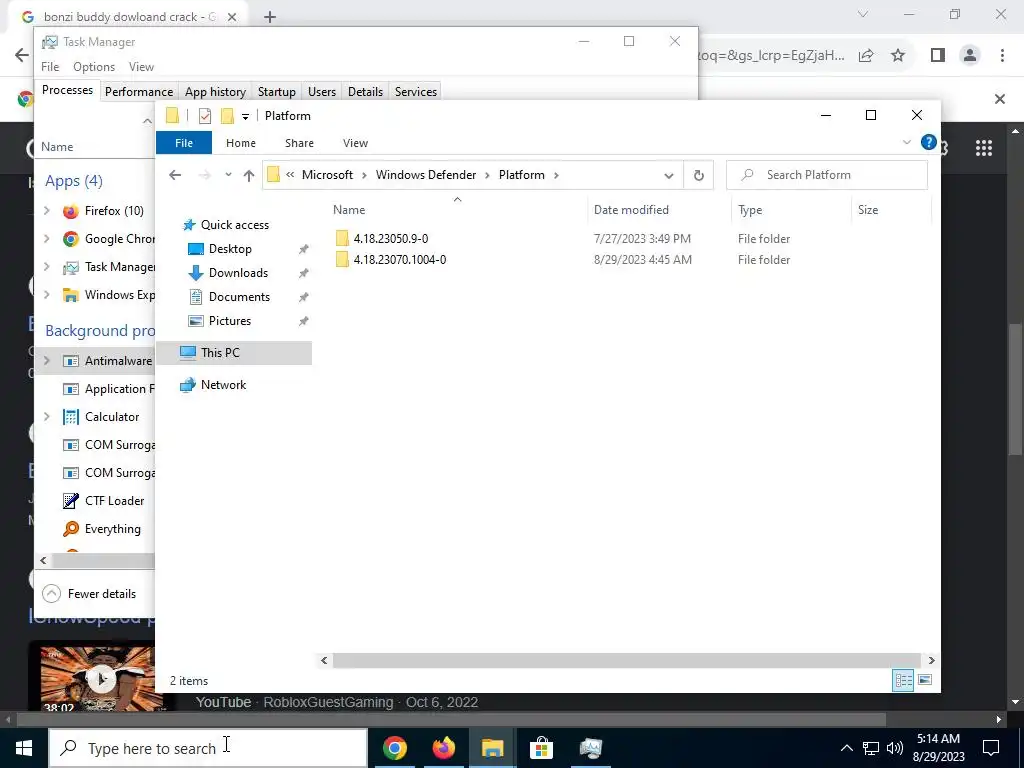Open Options menu in Task Manager
The width and height of the screenshot is (1024, 768).
click(94, 67)
